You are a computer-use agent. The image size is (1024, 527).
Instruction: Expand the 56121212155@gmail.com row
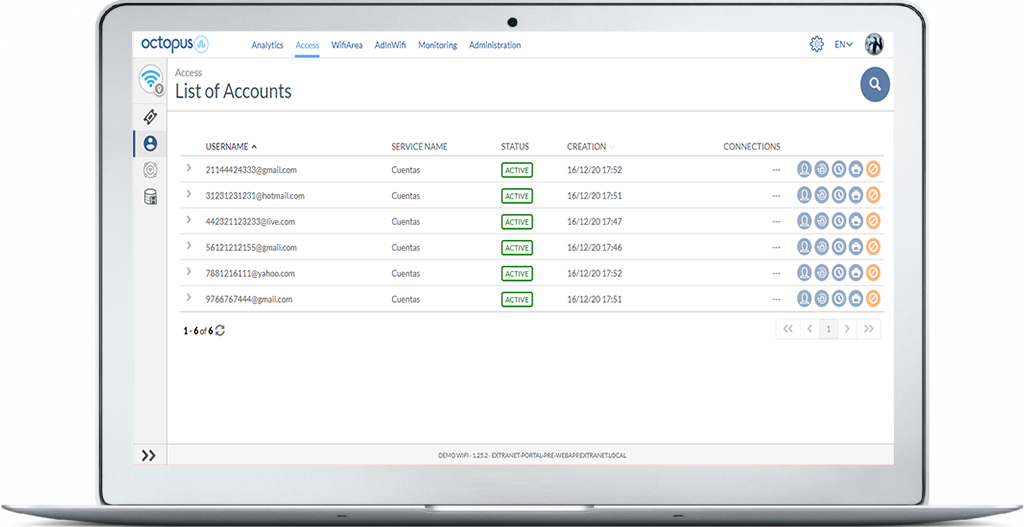pyautogui.click(x=189, y=246)
